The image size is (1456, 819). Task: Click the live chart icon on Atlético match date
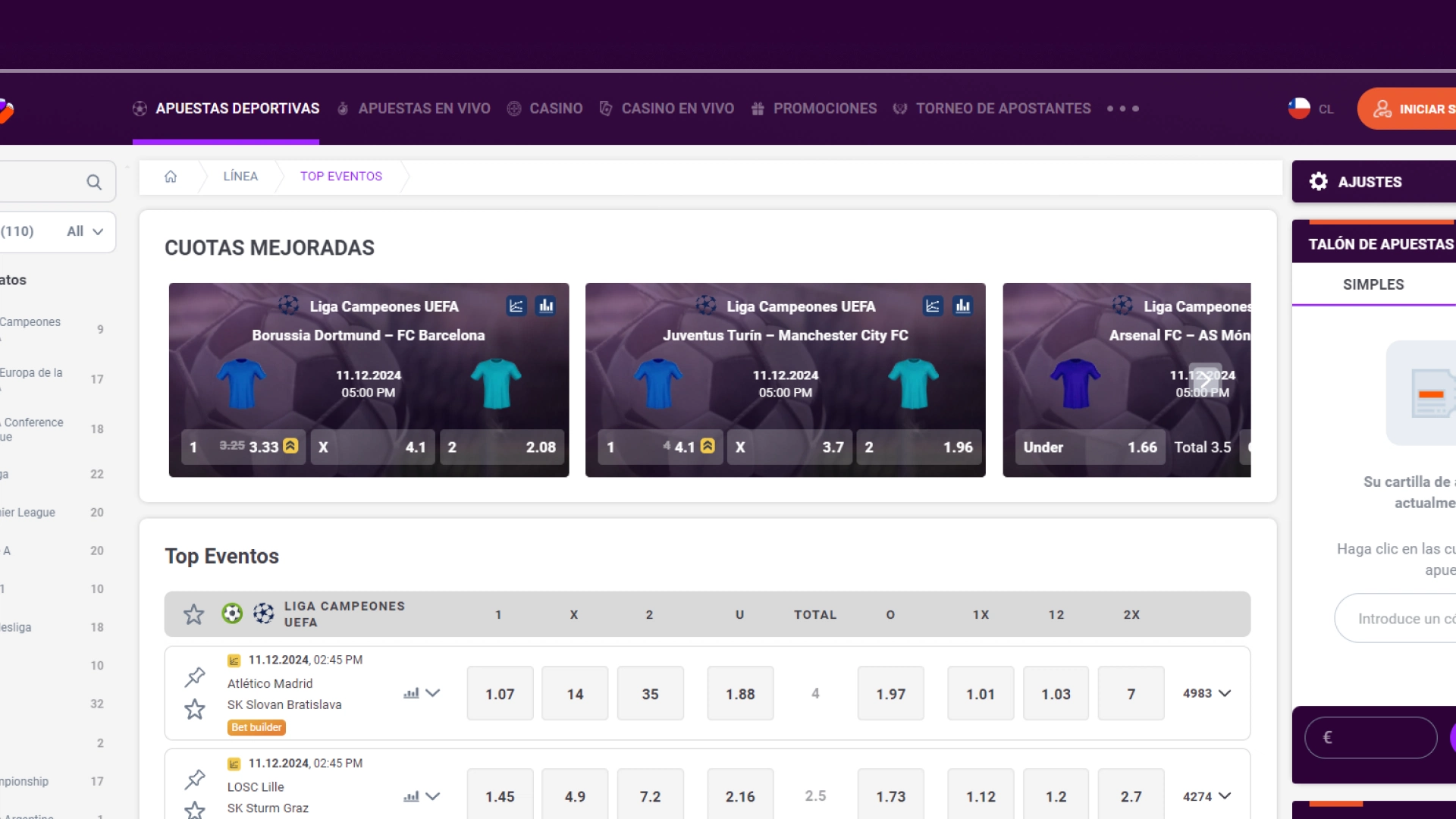click(x=234, y=661)
